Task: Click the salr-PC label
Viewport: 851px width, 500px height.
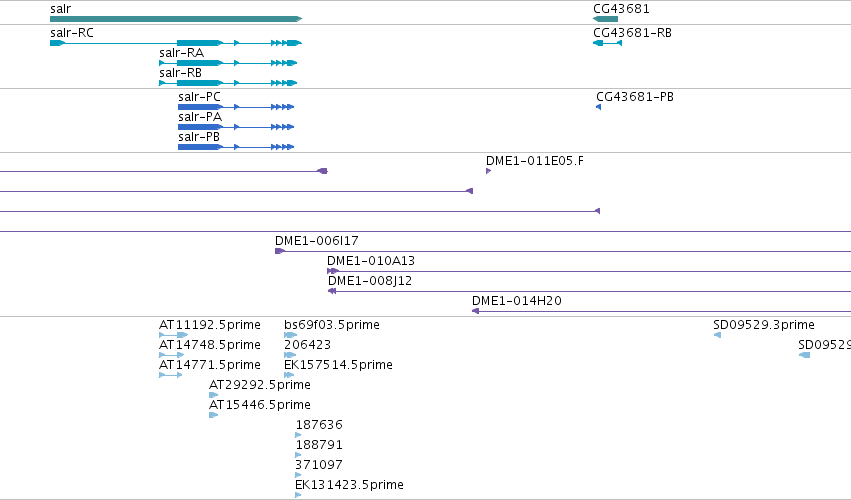Action: tap(199, 97)
